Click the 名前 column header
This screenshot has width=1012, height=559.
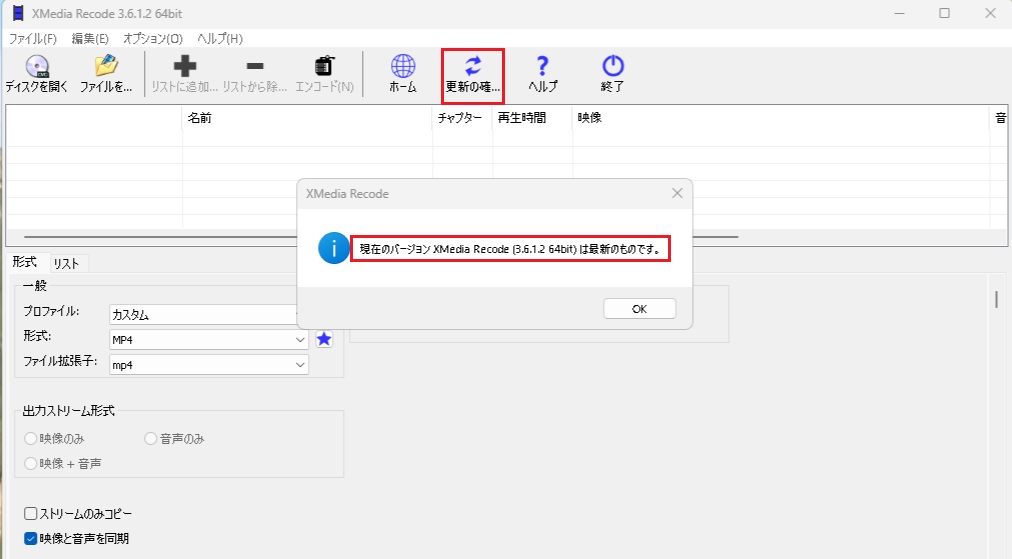(307, 117)
